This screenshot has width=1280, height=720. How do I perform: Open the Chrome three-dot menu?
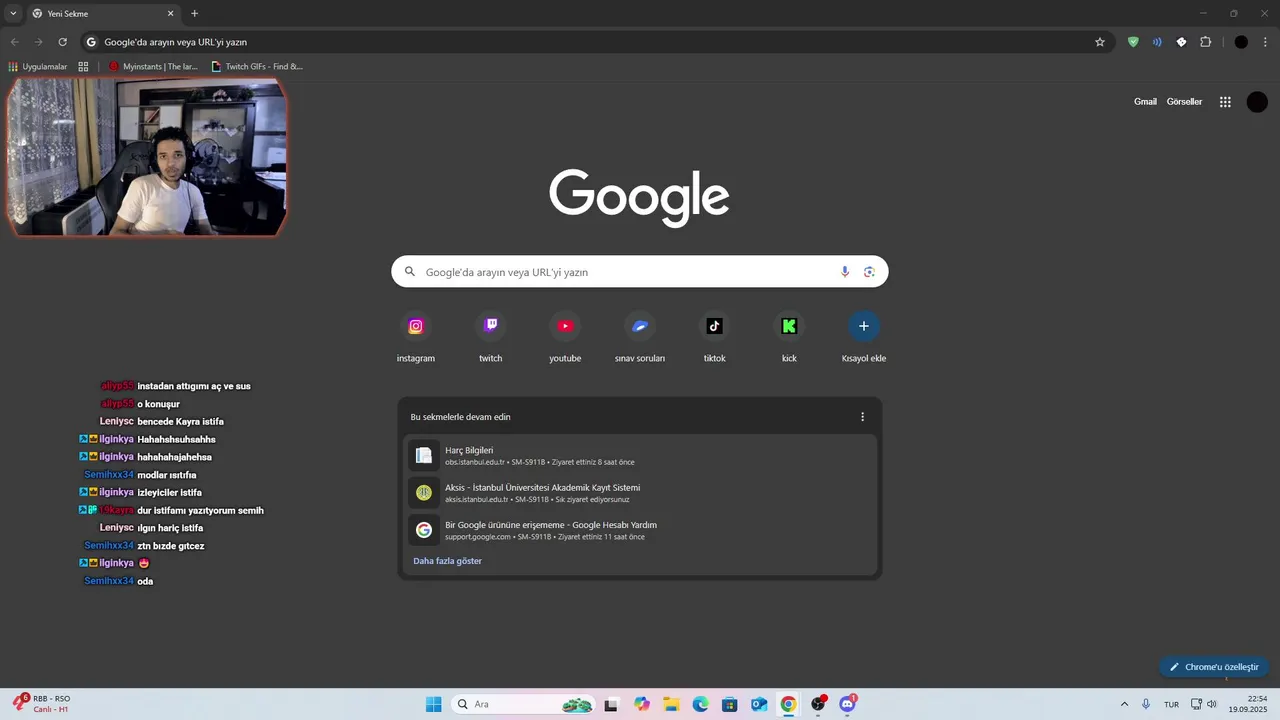coord(1265,42)
